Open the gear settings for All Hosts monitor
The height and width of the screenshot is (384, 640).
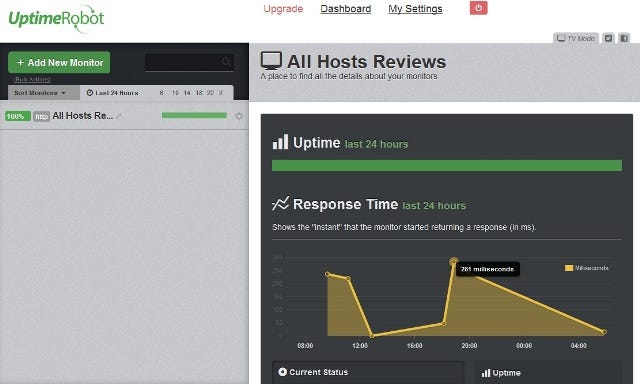point(239,116)
